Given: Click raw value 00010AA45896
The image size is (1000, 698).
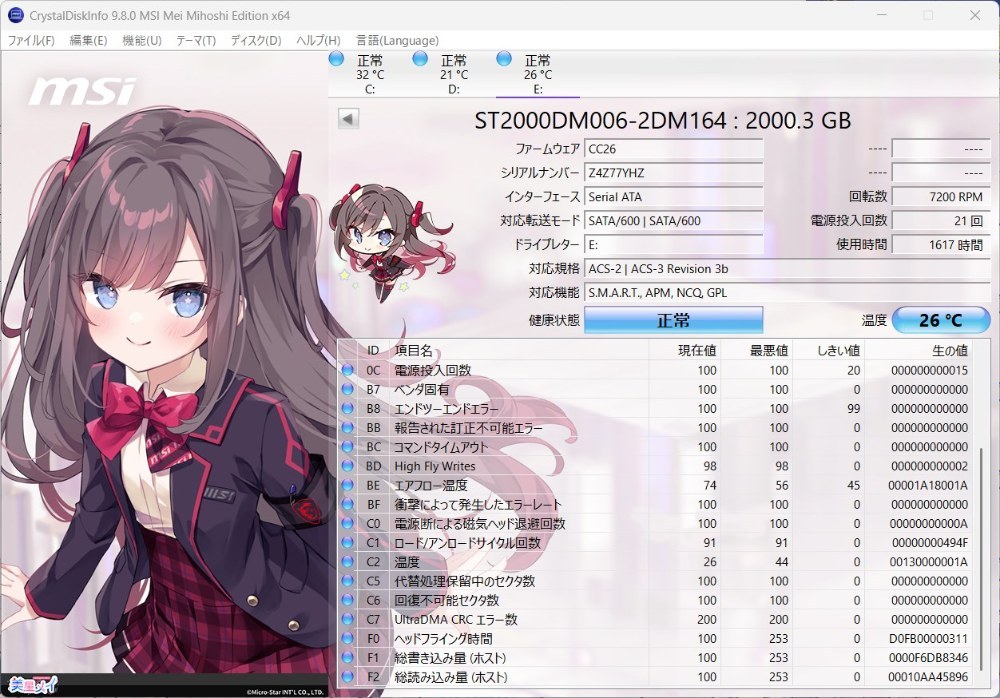Looking at the screenshot, I should click(x=928, y=676).
